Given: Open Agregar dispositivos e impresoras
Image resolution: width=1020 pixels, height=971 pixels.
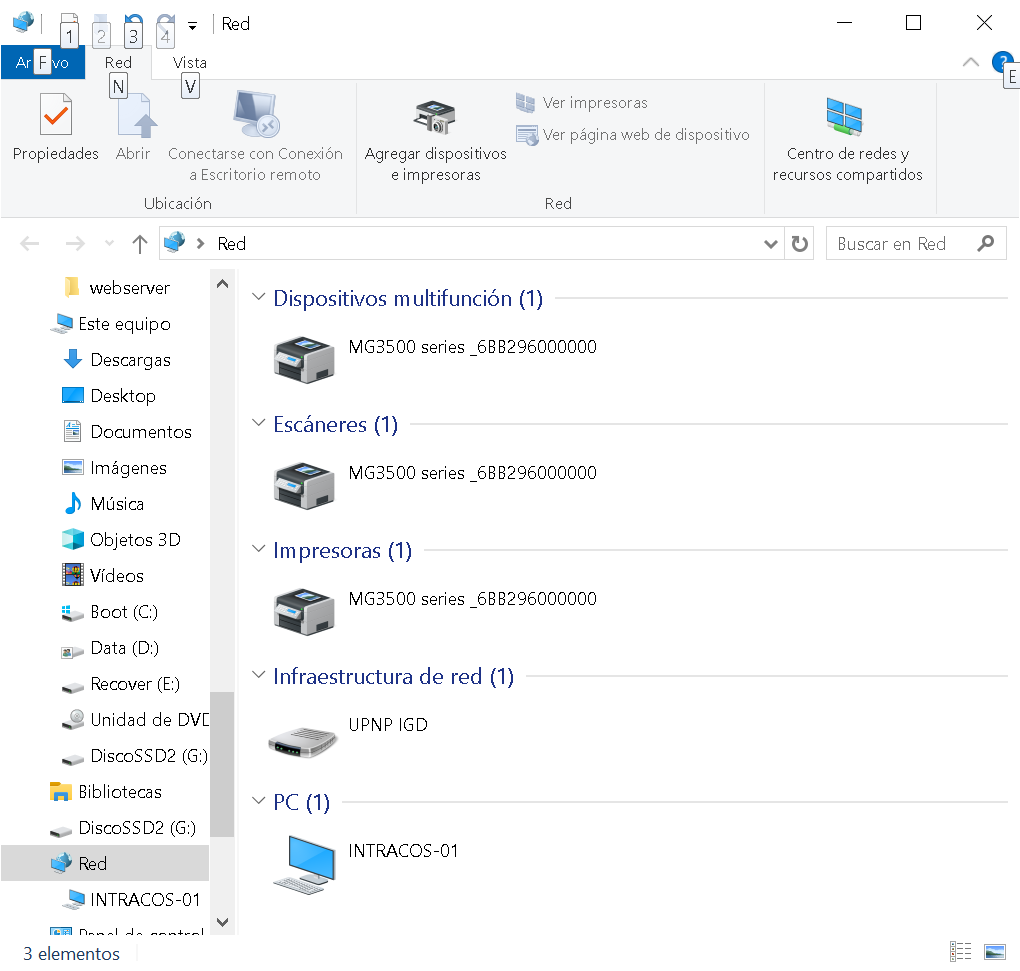Looking at the screenshot, I should coord(435,141).
